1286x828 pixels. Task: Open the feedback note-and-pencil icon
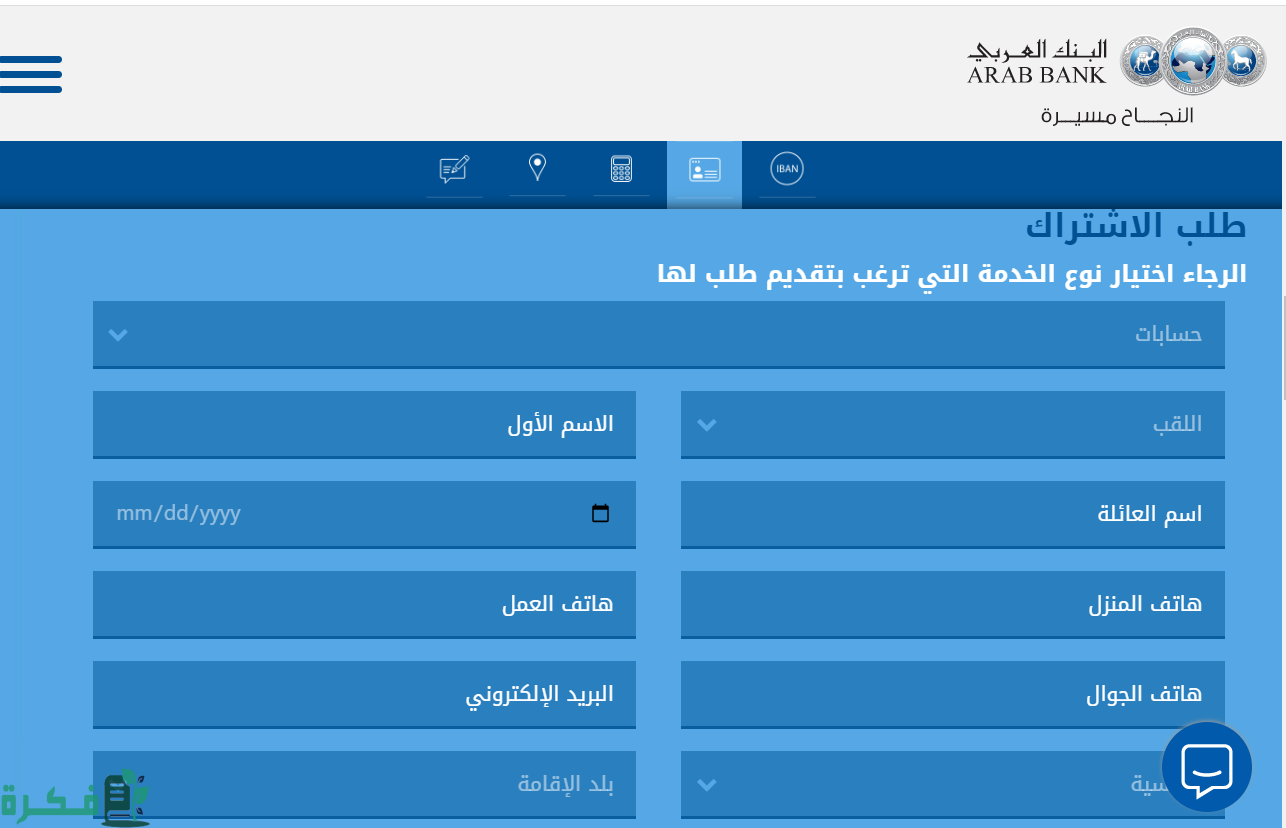pos(454,169)
